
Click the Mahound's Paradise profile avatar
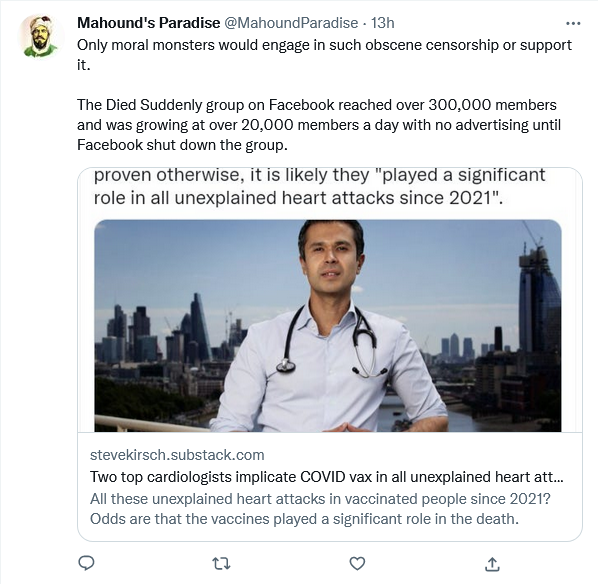point(40,36)
